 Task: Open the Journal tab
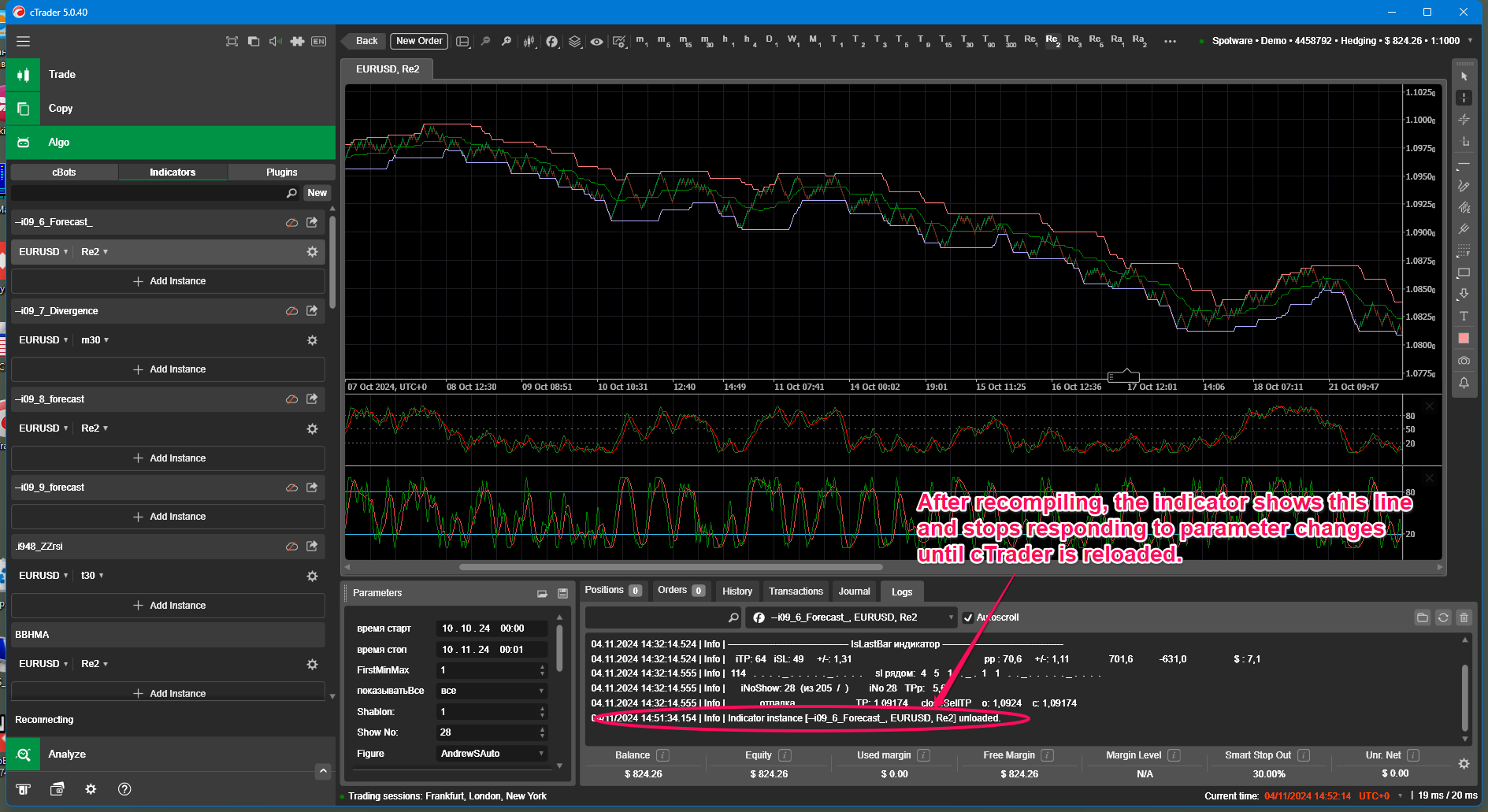(855, 591)
